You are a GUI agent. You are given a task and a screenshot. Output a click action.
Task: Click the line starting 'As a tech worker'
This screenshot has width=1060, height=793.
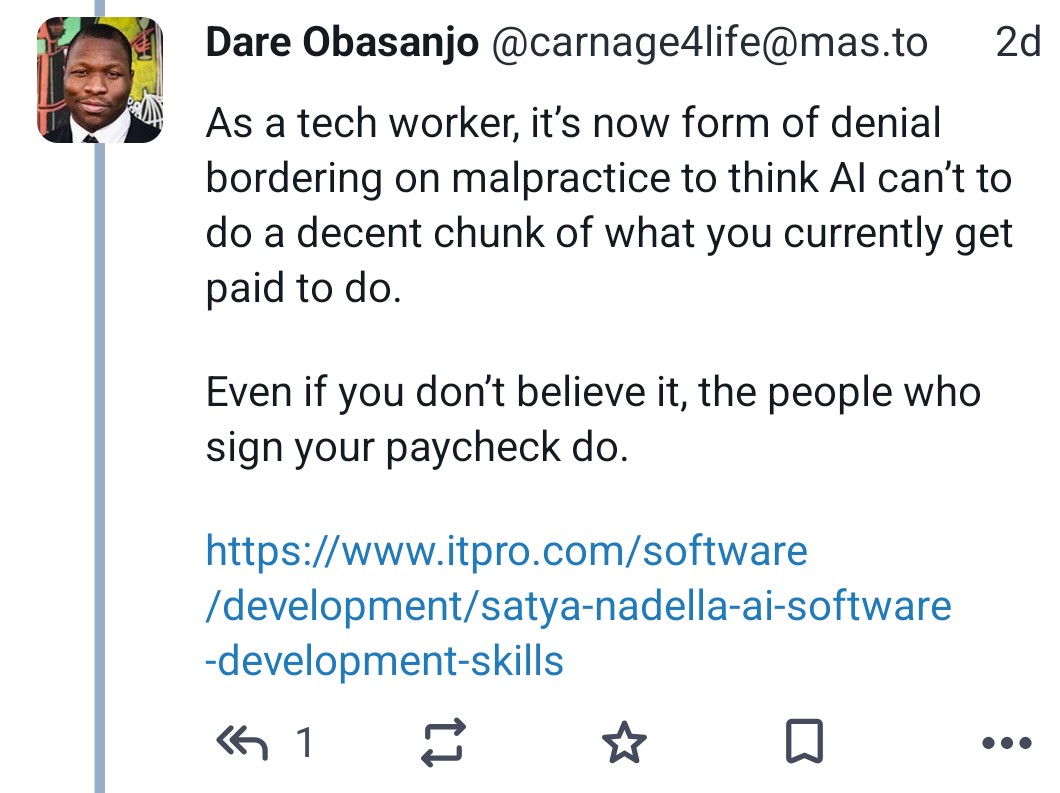(x=573, y=123)
